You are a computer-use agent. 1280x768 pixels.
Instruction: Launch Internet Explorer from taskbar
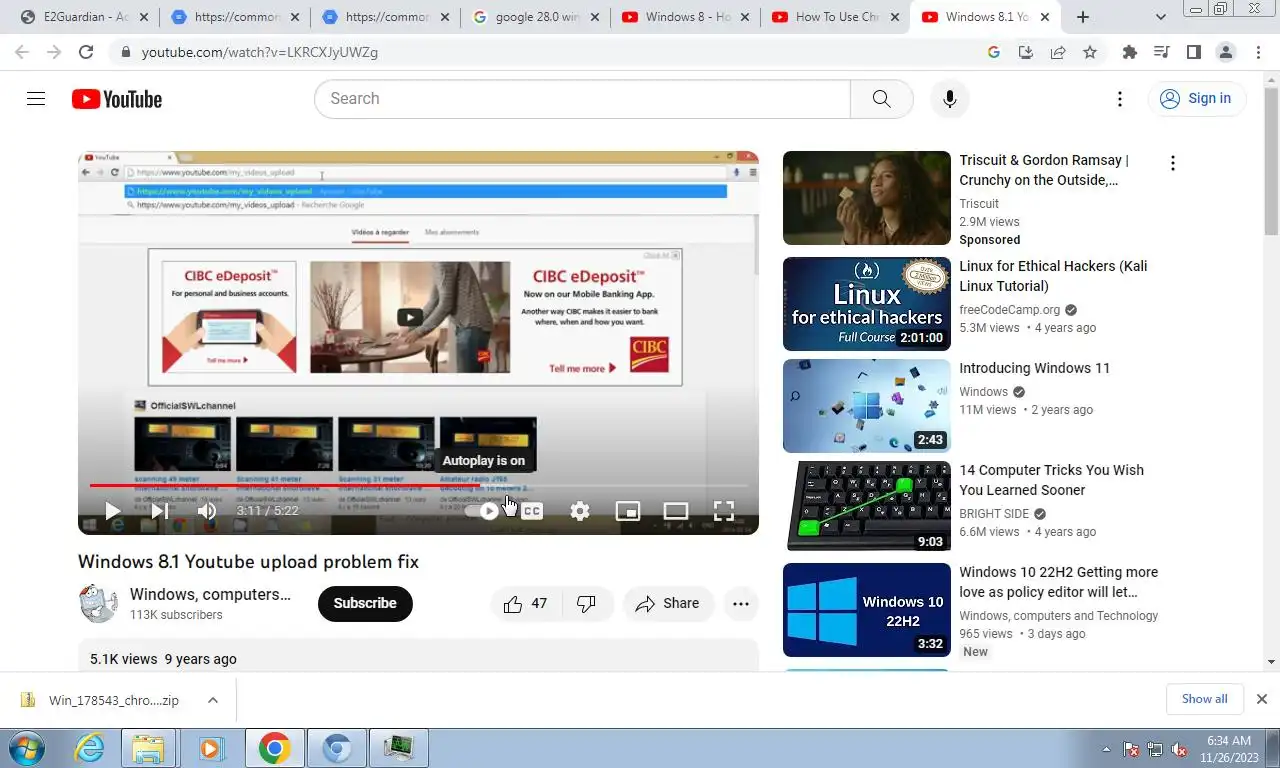point(90,748)
